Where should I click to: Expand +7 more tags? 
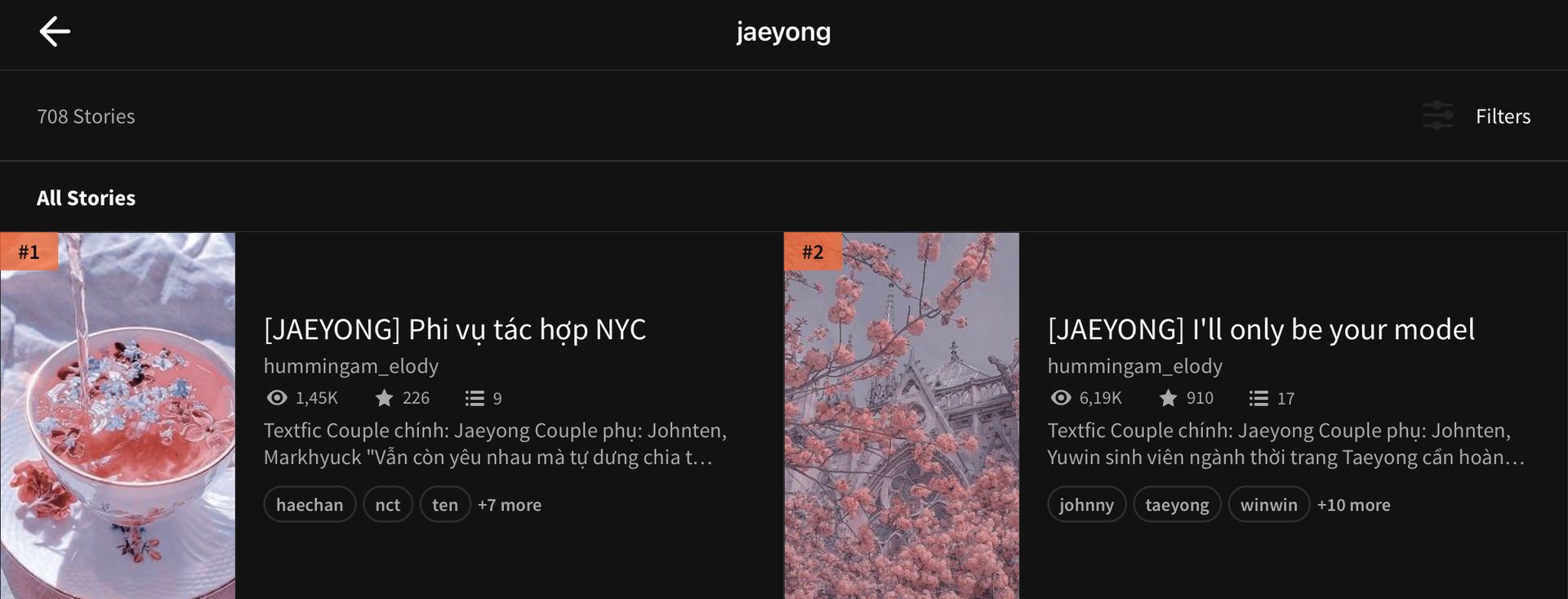510,505
